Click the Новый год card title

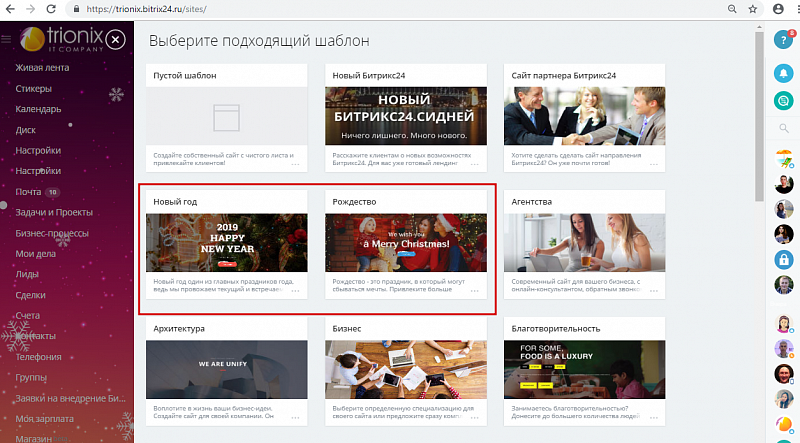(175, 202)
